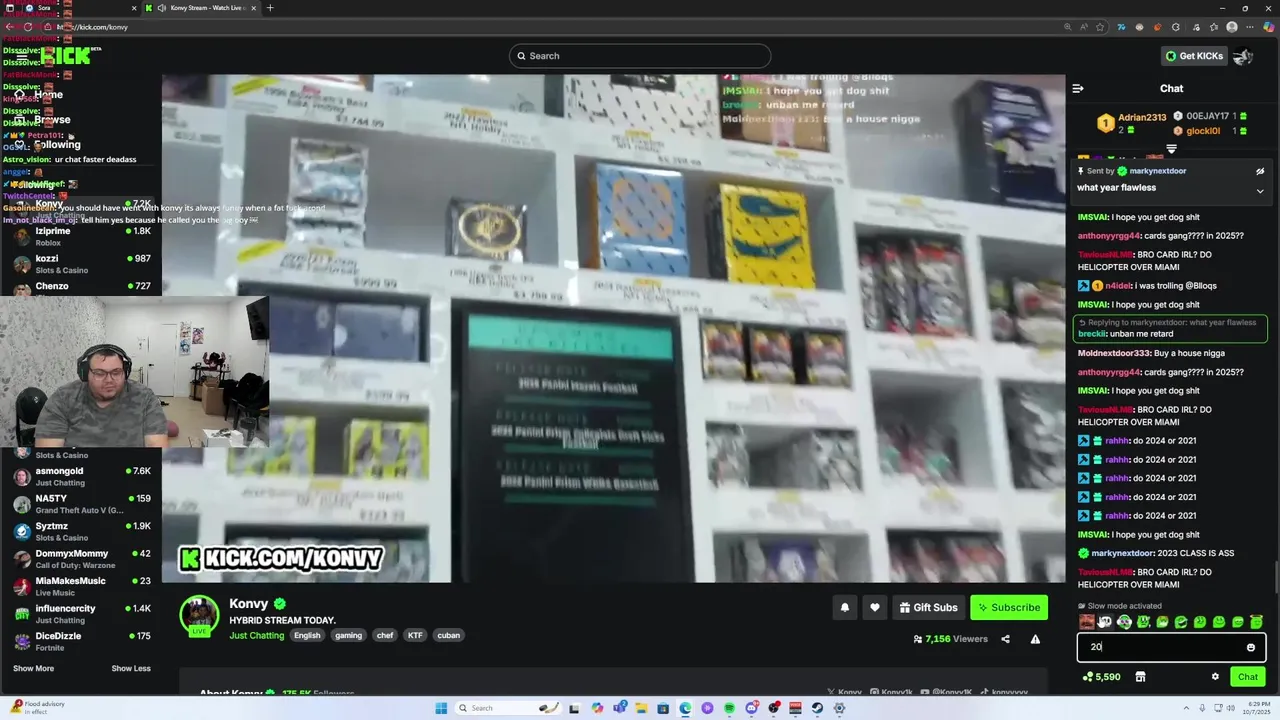Open browser favorites star icon
The height and width of the screenshot is (720, 1280).
[1100, 27]
